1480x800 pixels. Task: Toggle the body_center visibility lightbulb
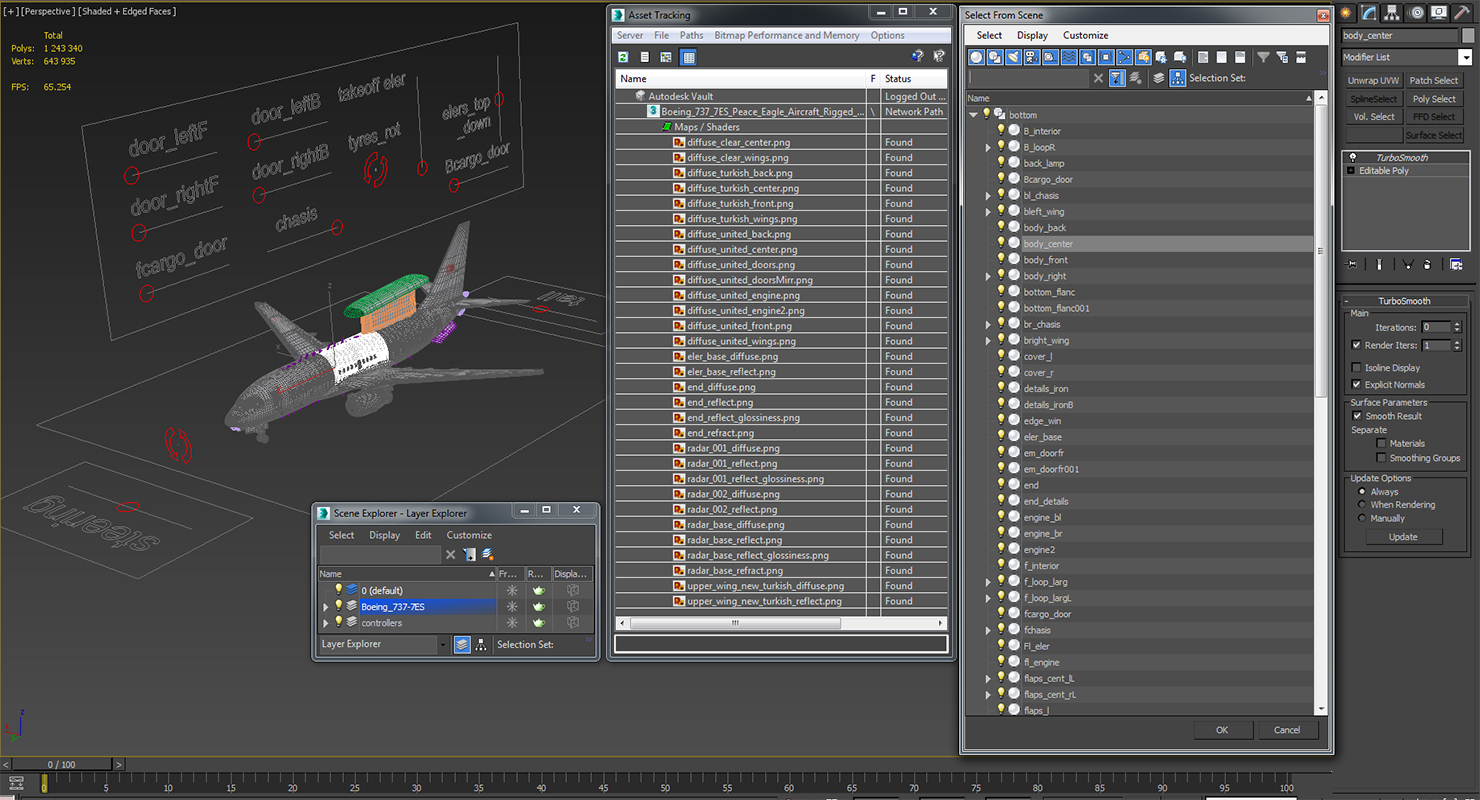click(x=1000, y=243)
